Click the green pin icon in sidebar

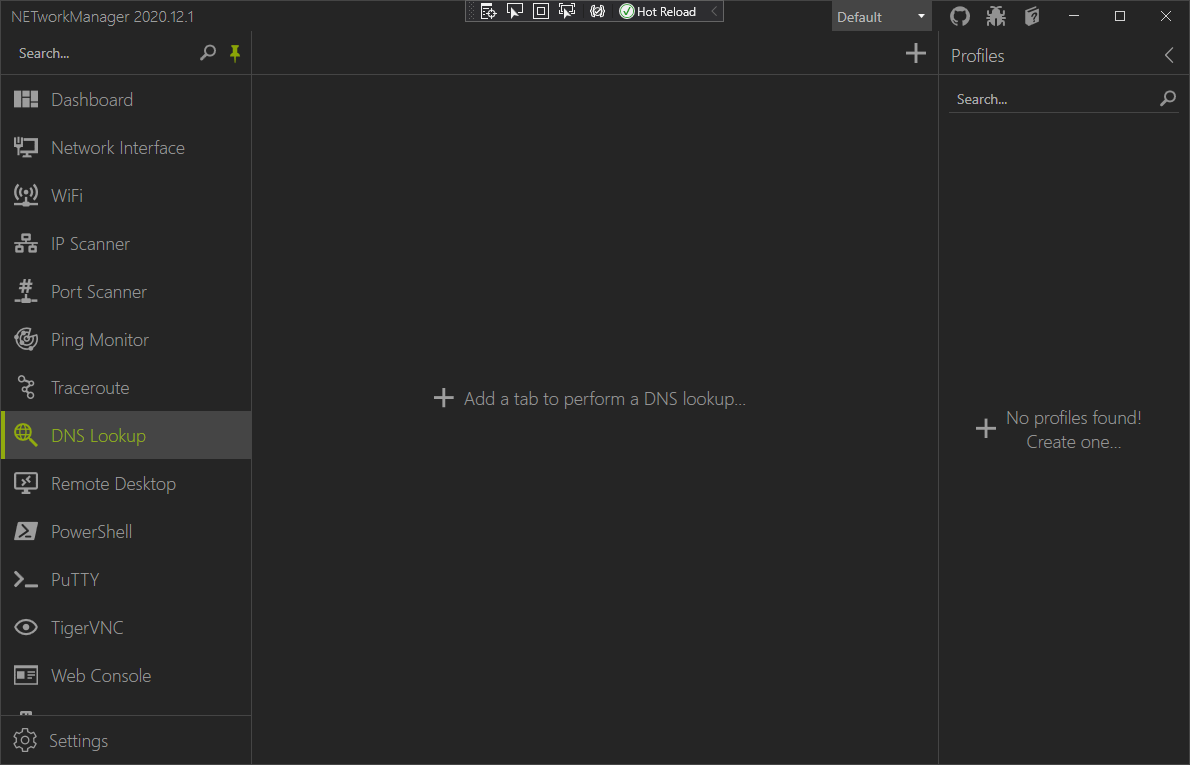tap(235, 53)
